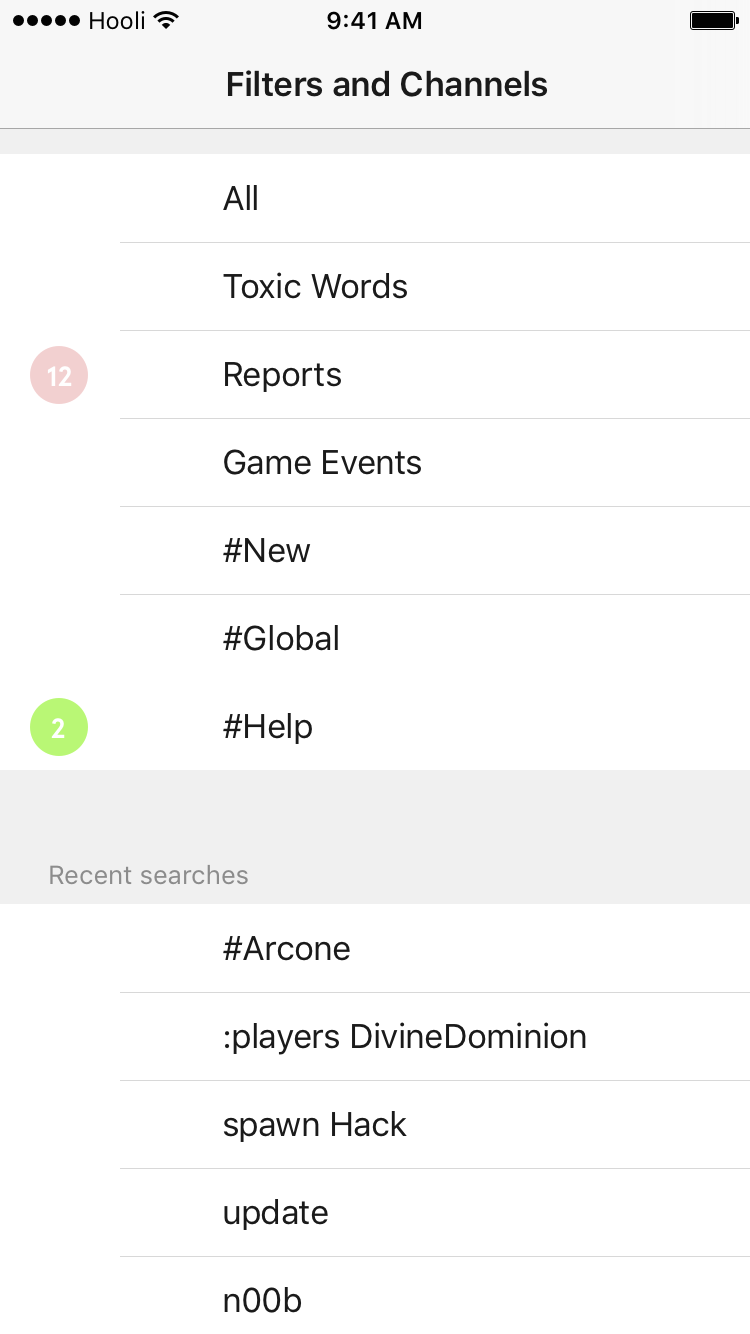Tap the 9:41 AM clock

pos(374,20)
